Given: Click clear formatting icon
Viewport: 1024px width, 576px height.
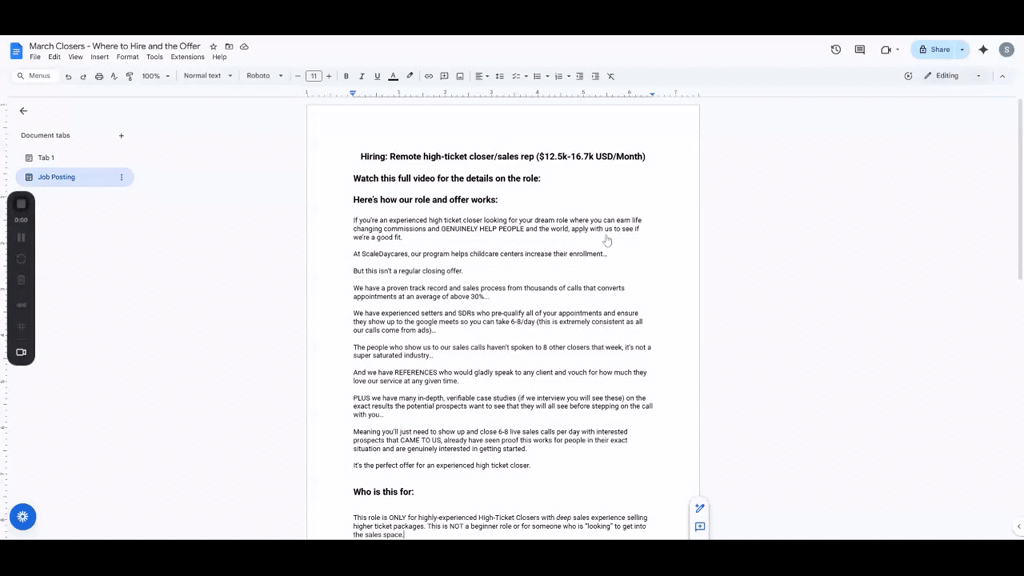Looking at the screenshot, I should (x=611, y=76).
